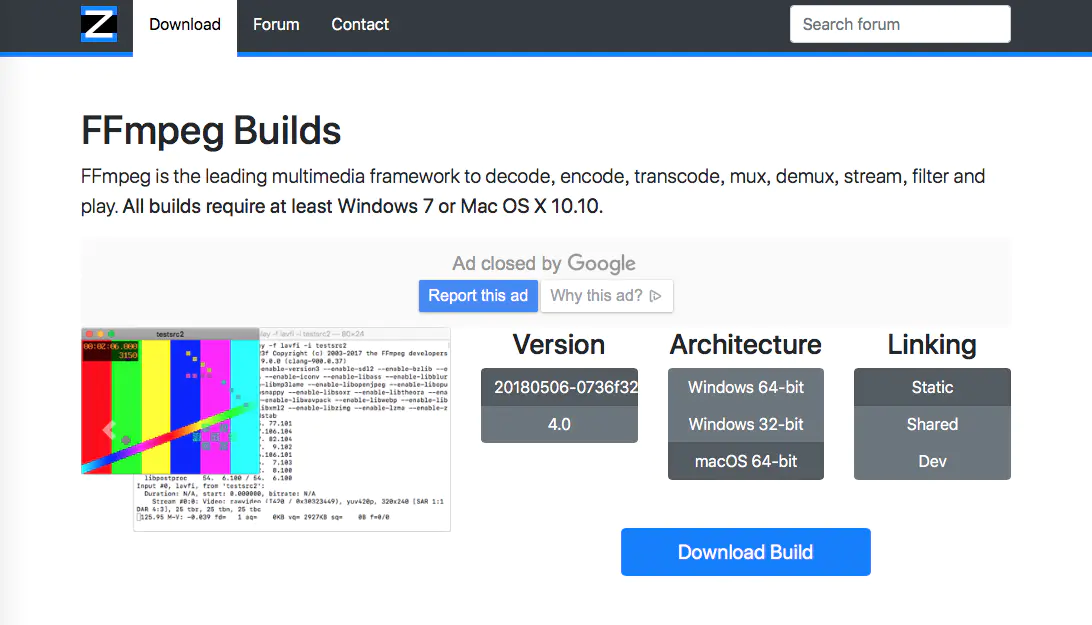
Task: Click the previous slide arrow on carousel
Action: 109,430
